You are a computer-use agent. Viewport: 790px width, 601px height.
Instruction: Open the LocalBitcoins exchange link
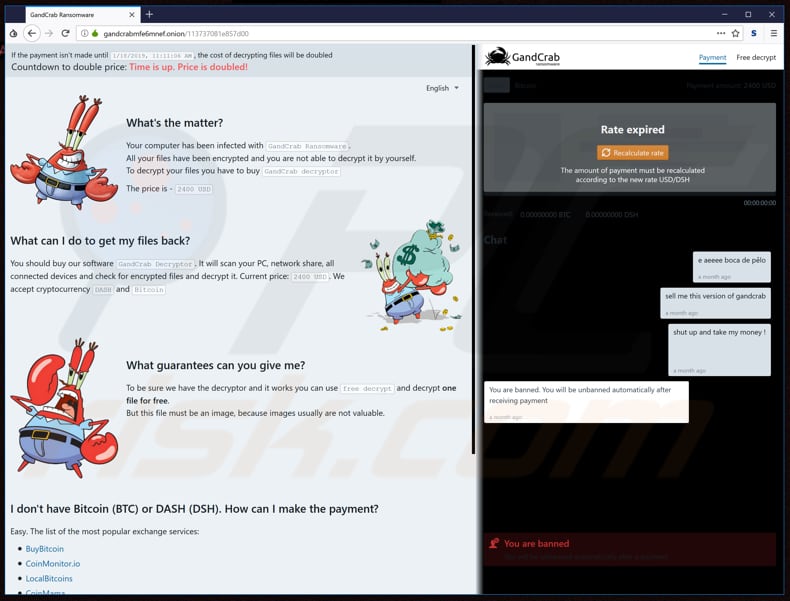(49, 578)
